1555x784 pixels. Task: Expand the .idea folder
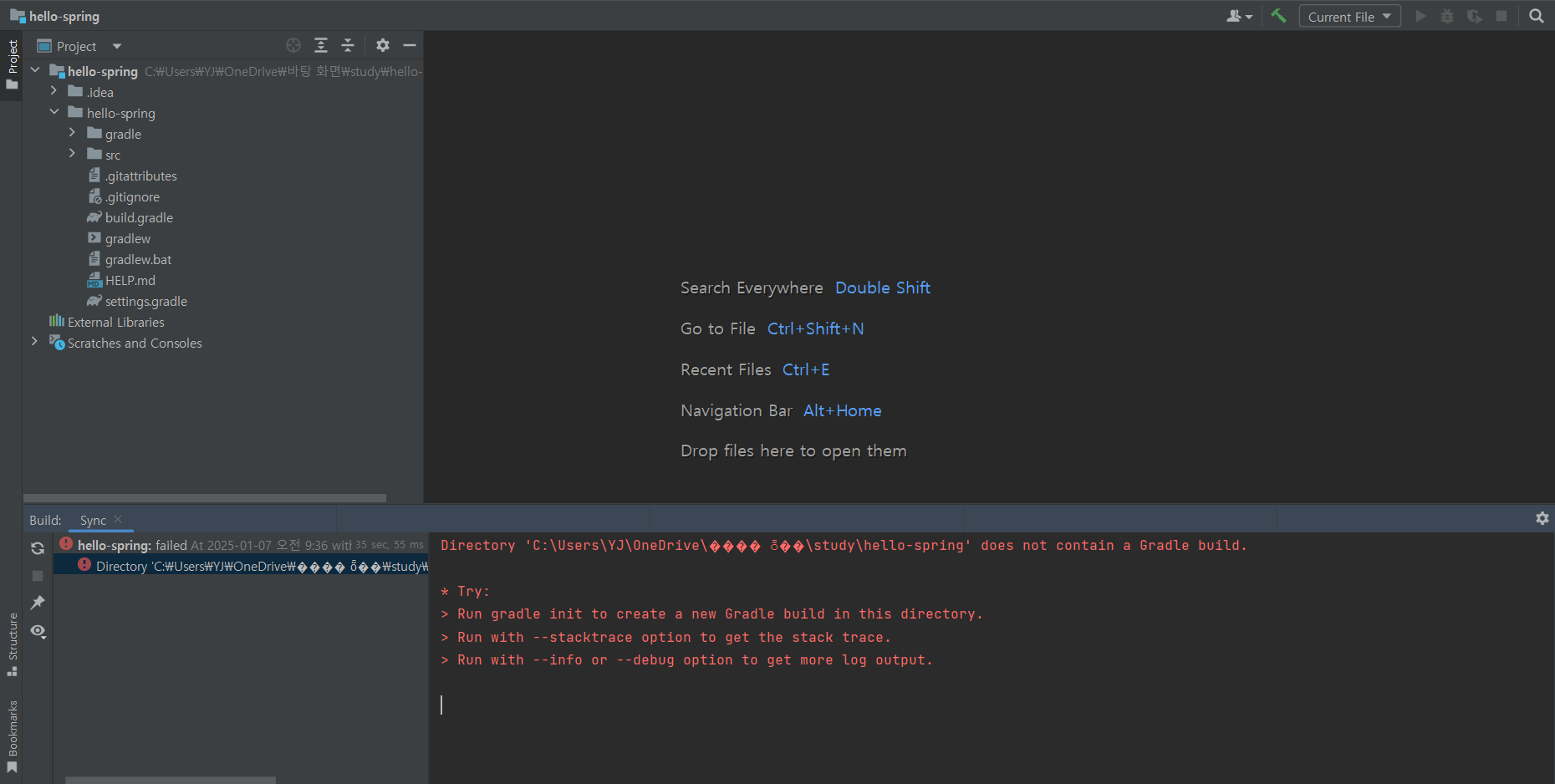coord(54,91)
